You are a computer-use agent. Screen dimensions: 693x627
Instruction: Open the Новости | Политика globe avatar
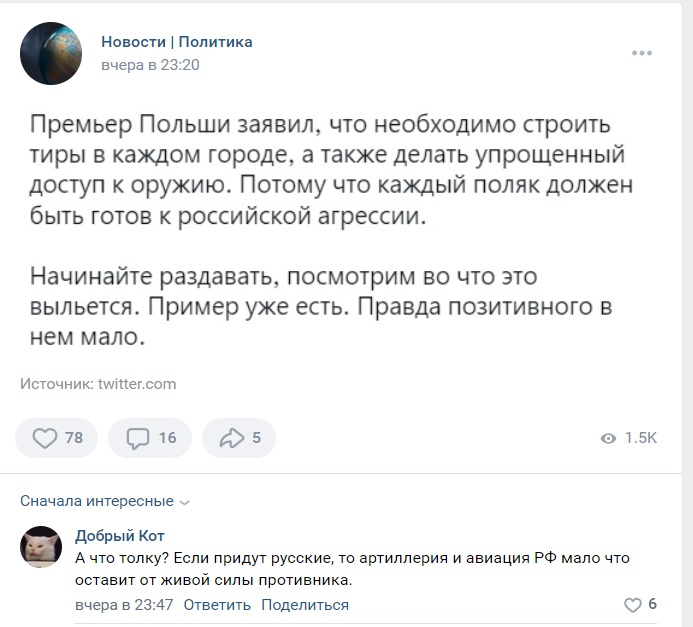click(x=51, y=53)
